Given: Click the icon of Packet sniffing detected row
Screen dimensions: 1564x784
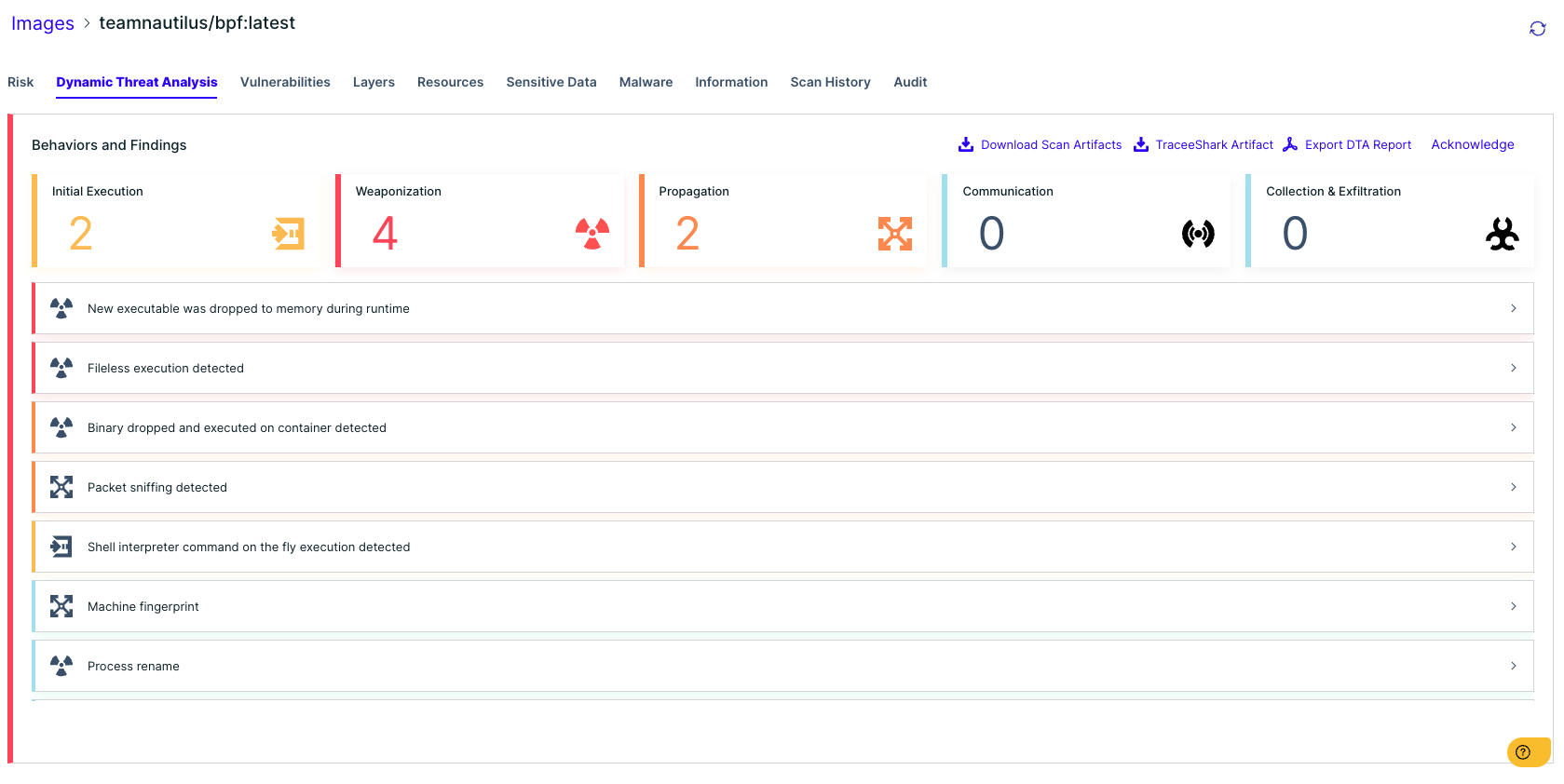Looking at the screenshot, I should point(61,487).
